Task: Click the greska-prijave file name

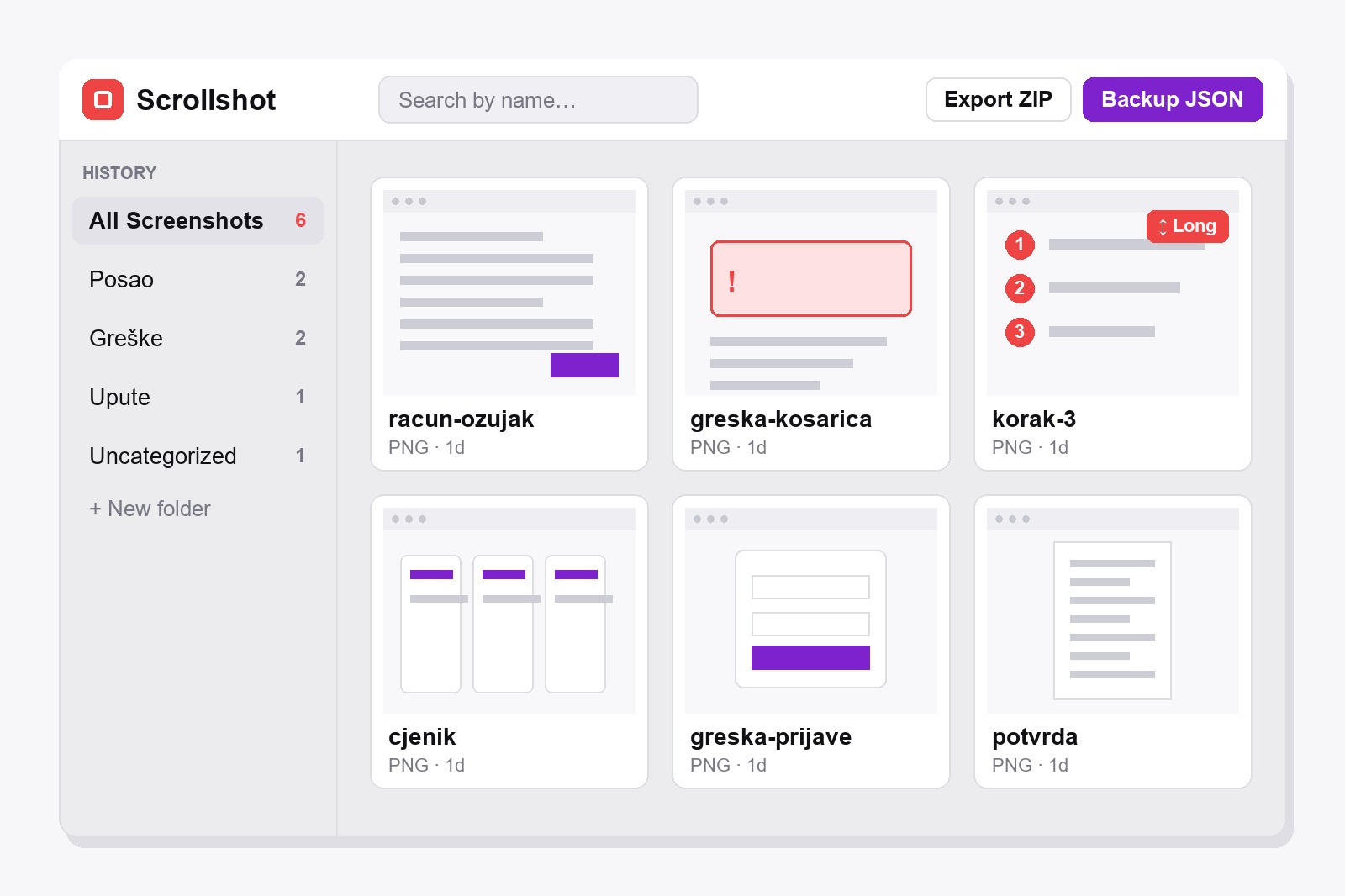Action: point(770,737)
